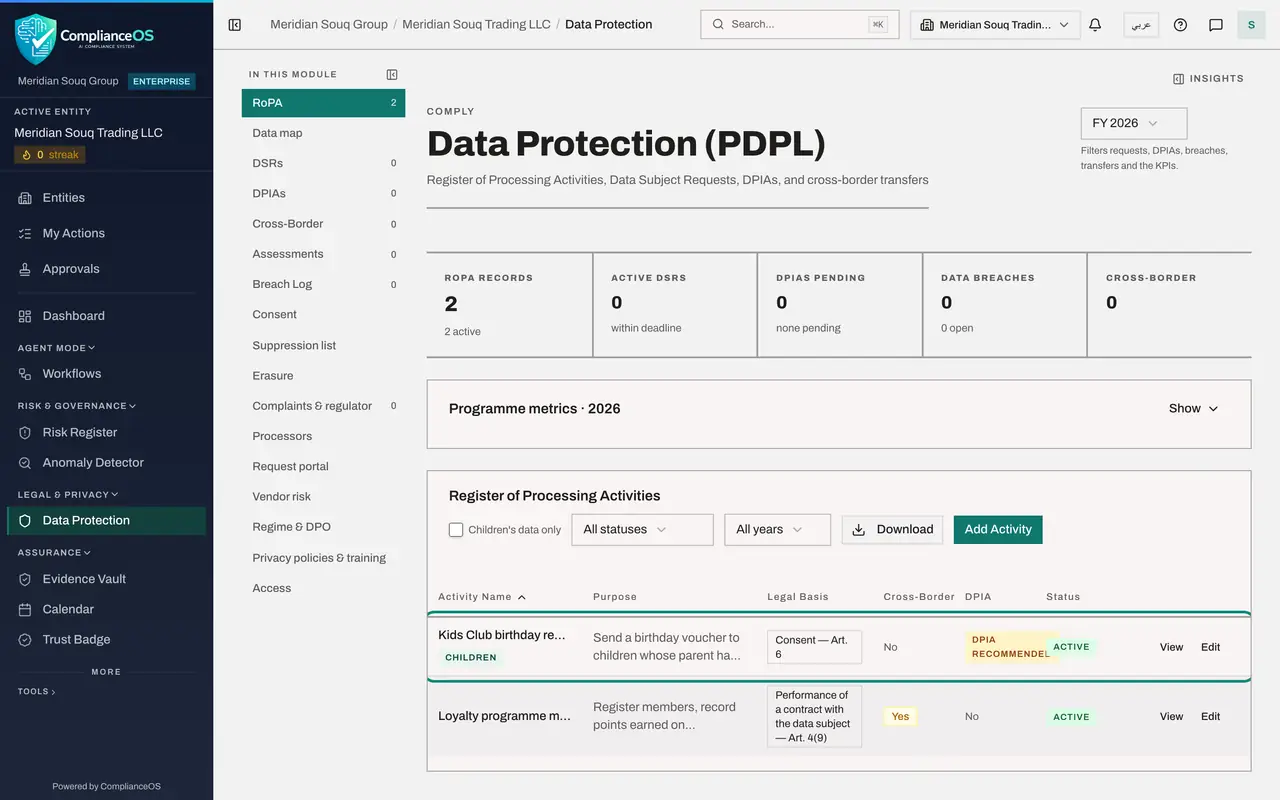Open the Data map module item

point(323,133)
